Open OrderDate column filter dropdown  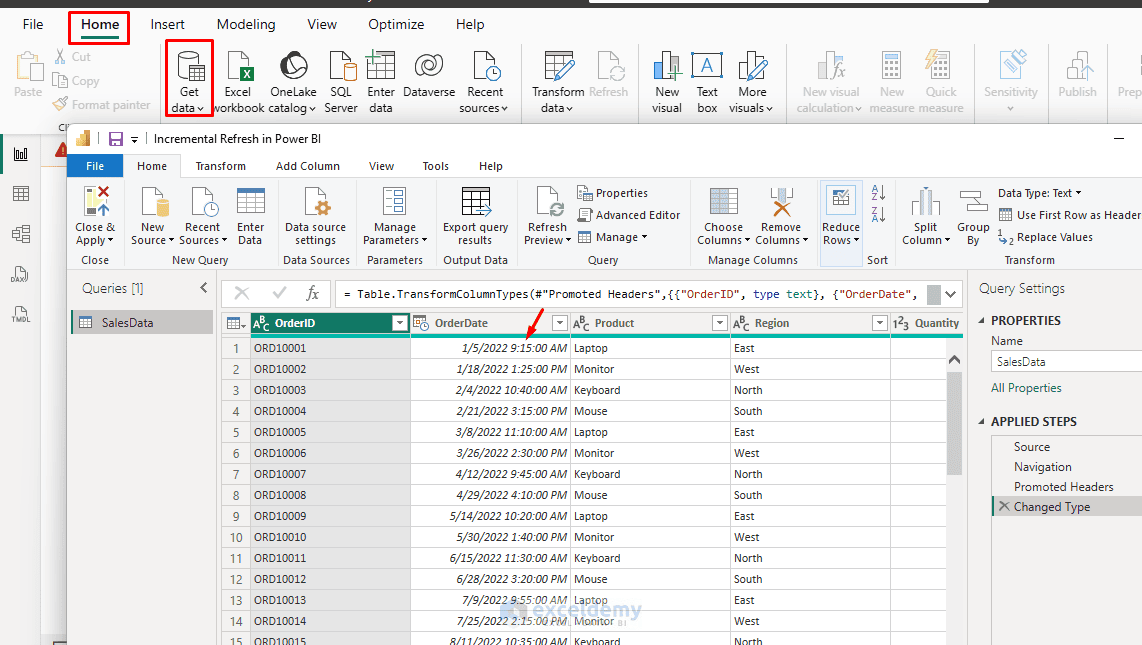coord(559,323)
